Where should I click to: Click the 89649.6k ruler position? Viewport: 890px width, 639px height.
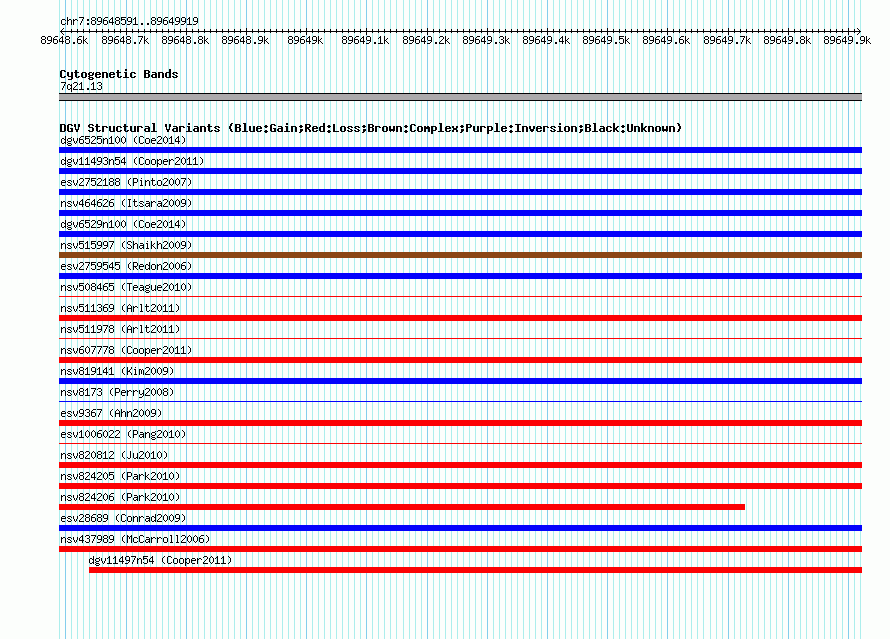pyautogui.click(x=666, y=40)
